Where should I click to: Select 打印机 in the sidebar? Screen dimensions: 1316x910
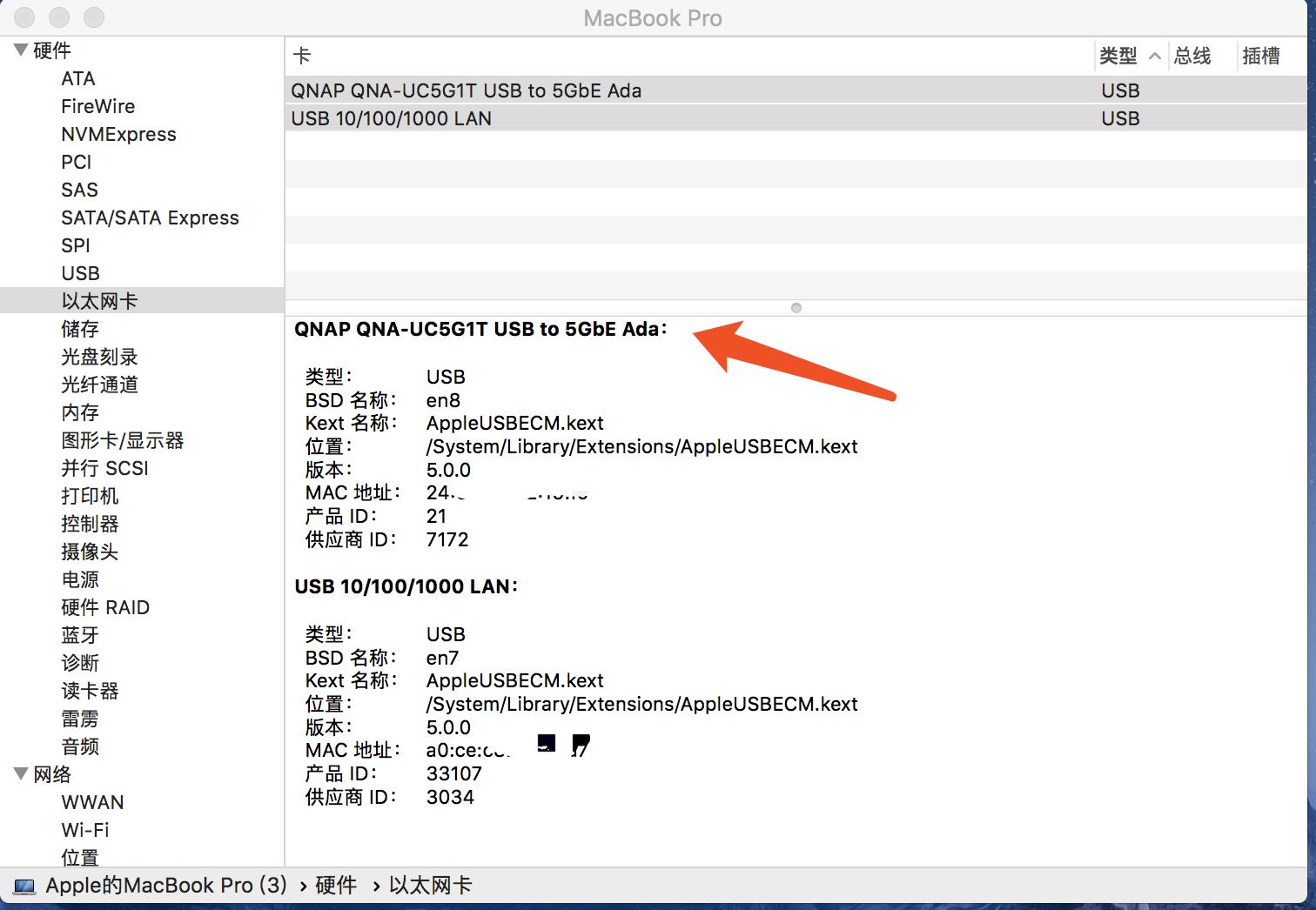click(90, 496)
